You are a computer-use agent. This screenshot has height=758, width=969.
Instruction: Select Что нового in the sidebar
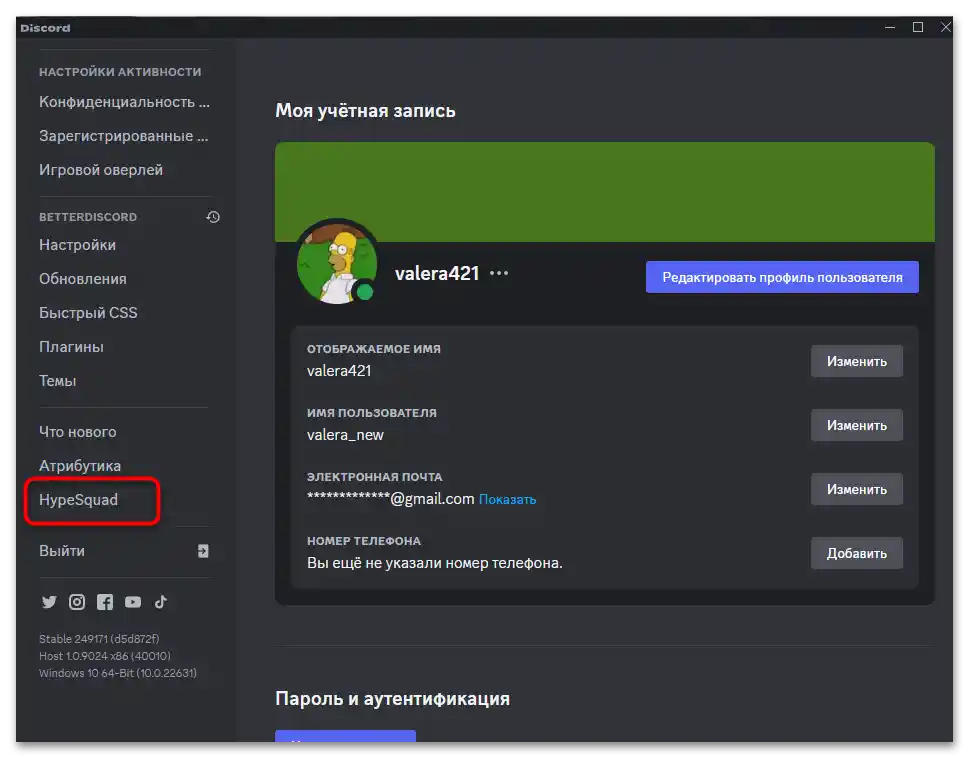click(78, 431)
